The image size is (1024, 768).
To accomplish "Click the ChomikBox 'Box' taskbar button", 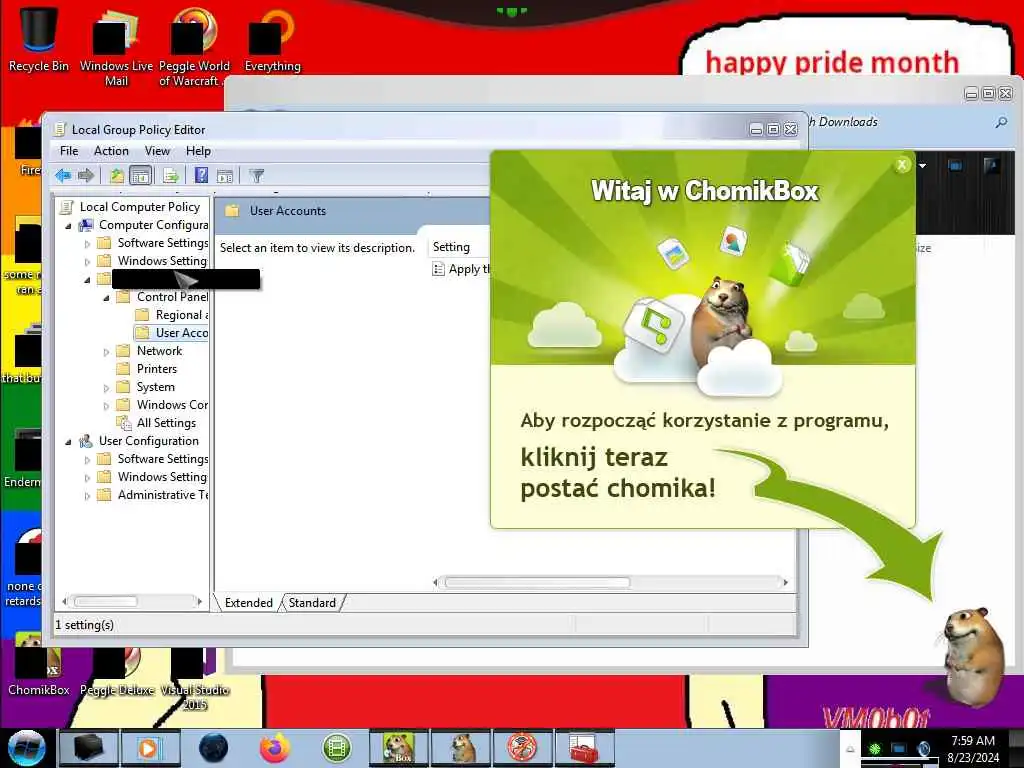I will click(399, 748).
